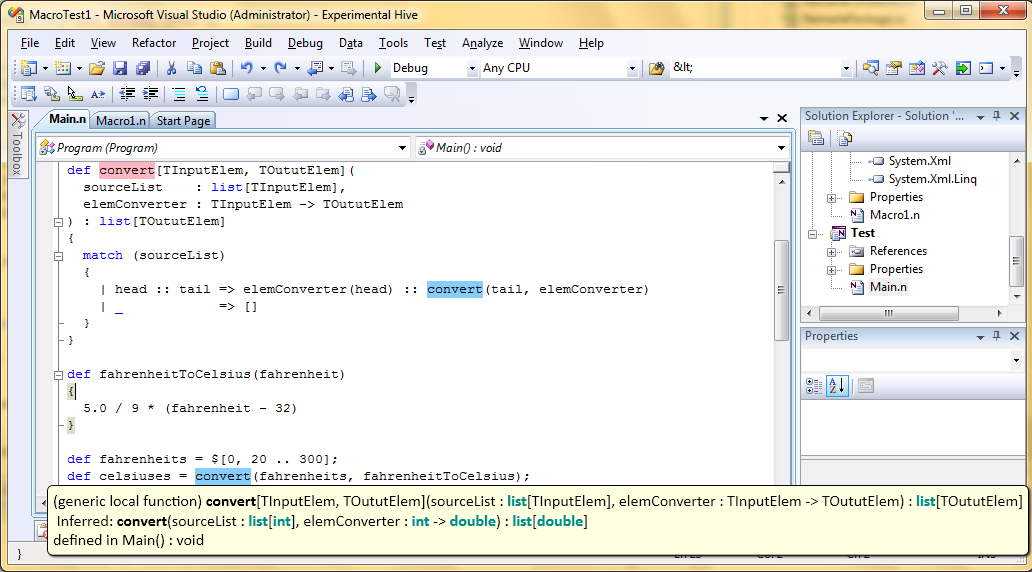This screenshot has width=1032, height=572.
Task: Toggle auto-hide pin on Solution Explorer
Action: [x=996, y=116]
